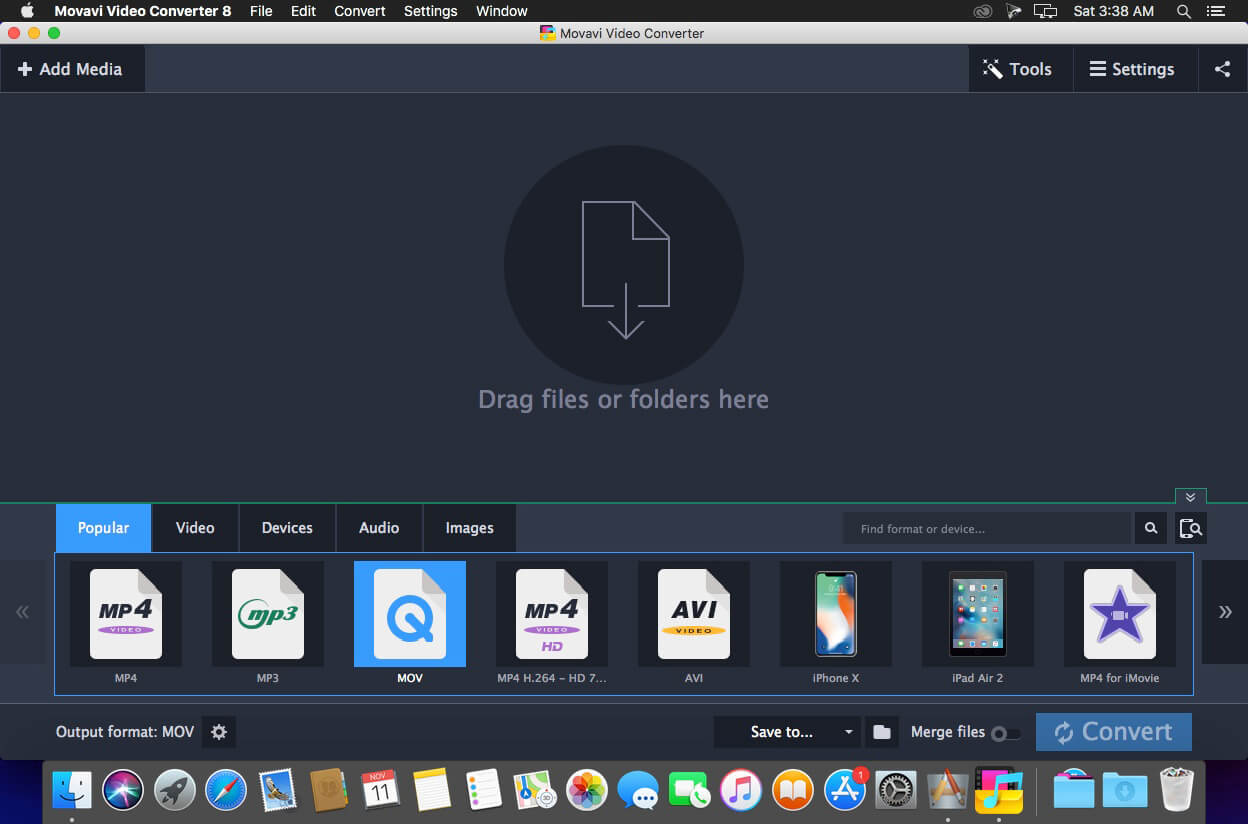Open Safari from the dock
The height and width of the screenshot is (824, 1248).
(x=226, y=790)
